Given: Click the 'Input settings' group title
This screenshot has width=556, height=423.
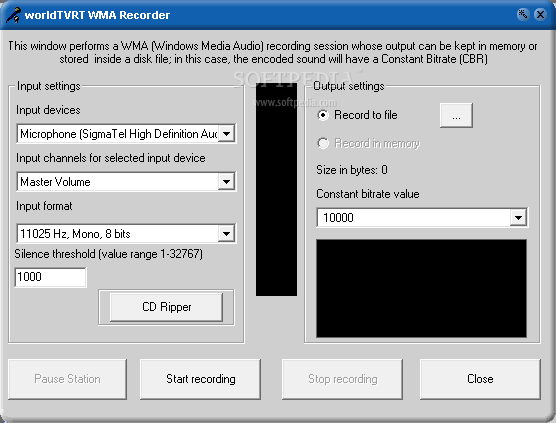Looking at the screenshot, I should tap(49, 86).
